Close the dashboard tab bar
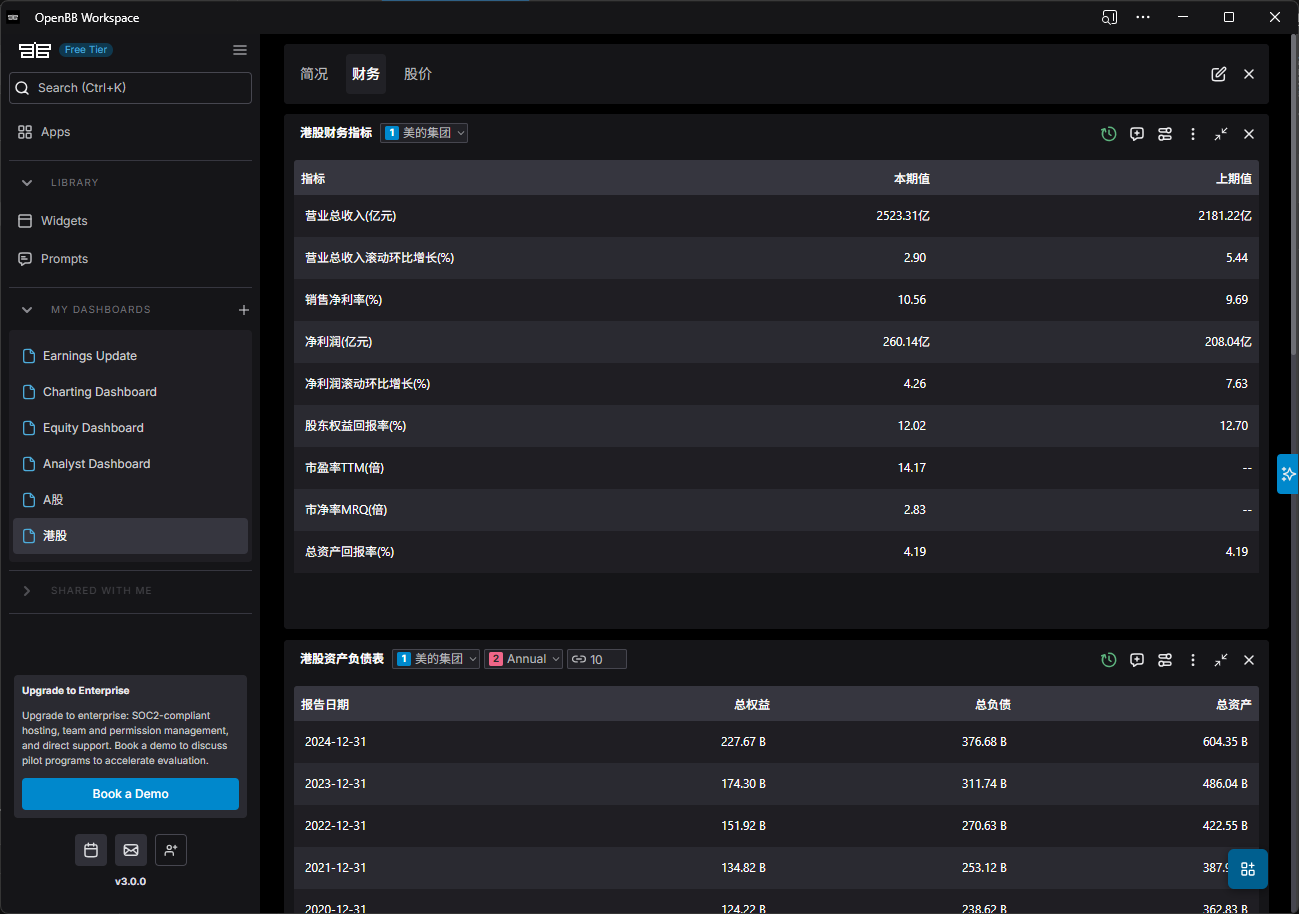This screenshot has width=1299, height=914. point(1249,74)
